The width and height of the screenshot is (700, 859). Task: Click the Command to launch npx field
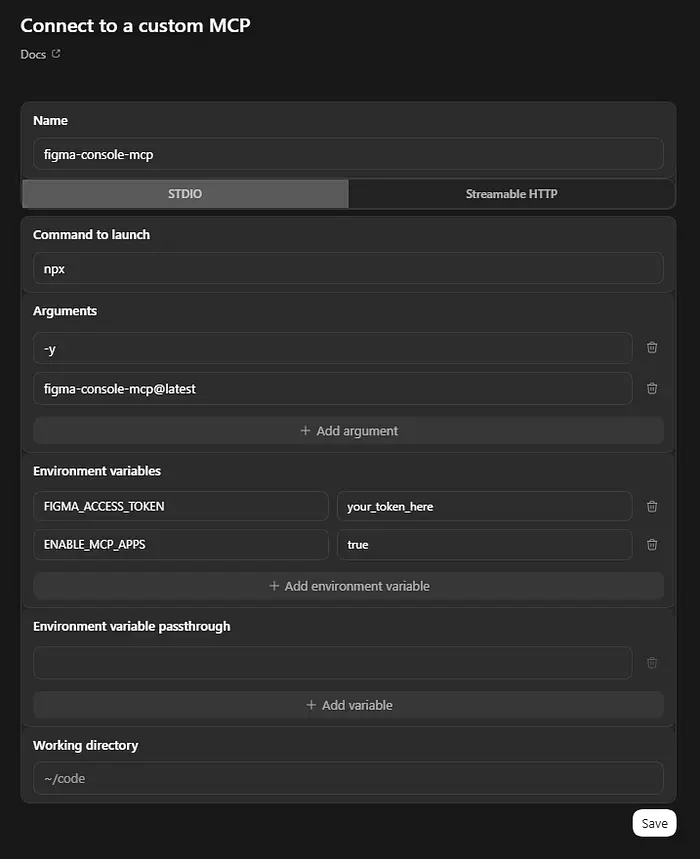pyautogui.click(x=348, y=268)
